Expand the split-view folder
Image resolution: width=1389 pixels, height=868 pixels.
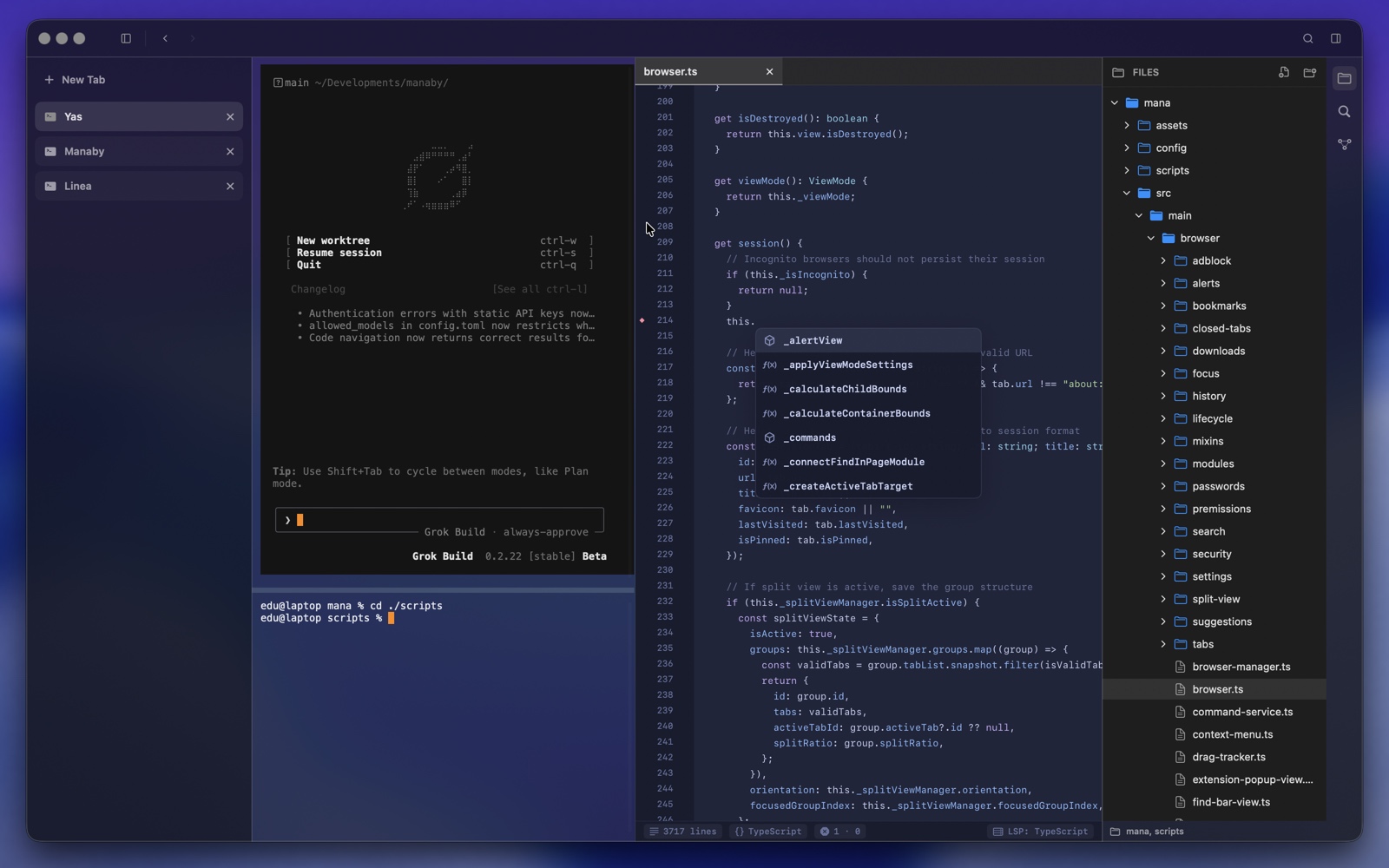pyautogui.click(x=1163, y=599)
